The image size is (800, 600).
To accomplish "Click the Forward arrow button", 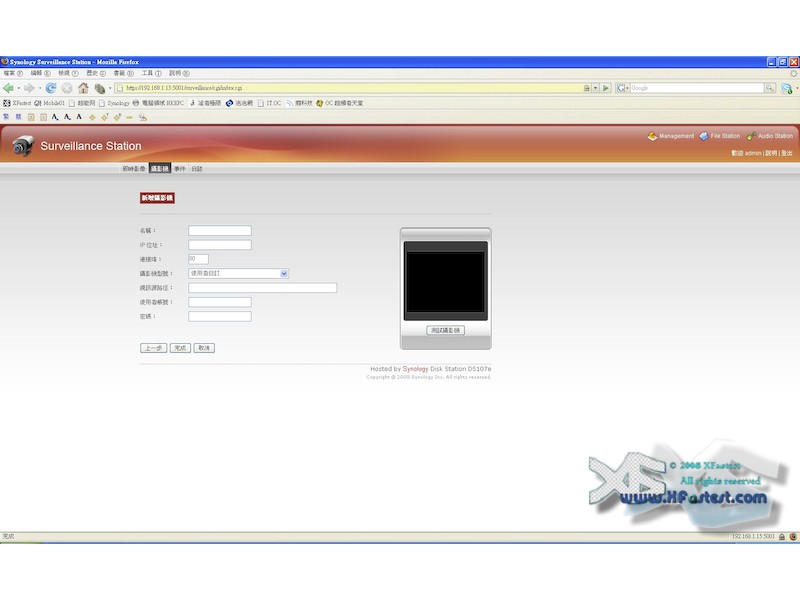I will pos(29,88).
